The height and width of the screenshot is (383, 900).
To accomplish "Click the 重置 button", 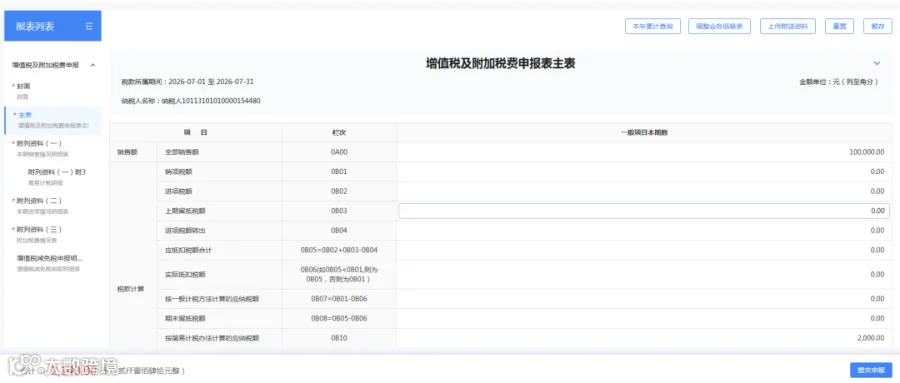I will [839, 26].
